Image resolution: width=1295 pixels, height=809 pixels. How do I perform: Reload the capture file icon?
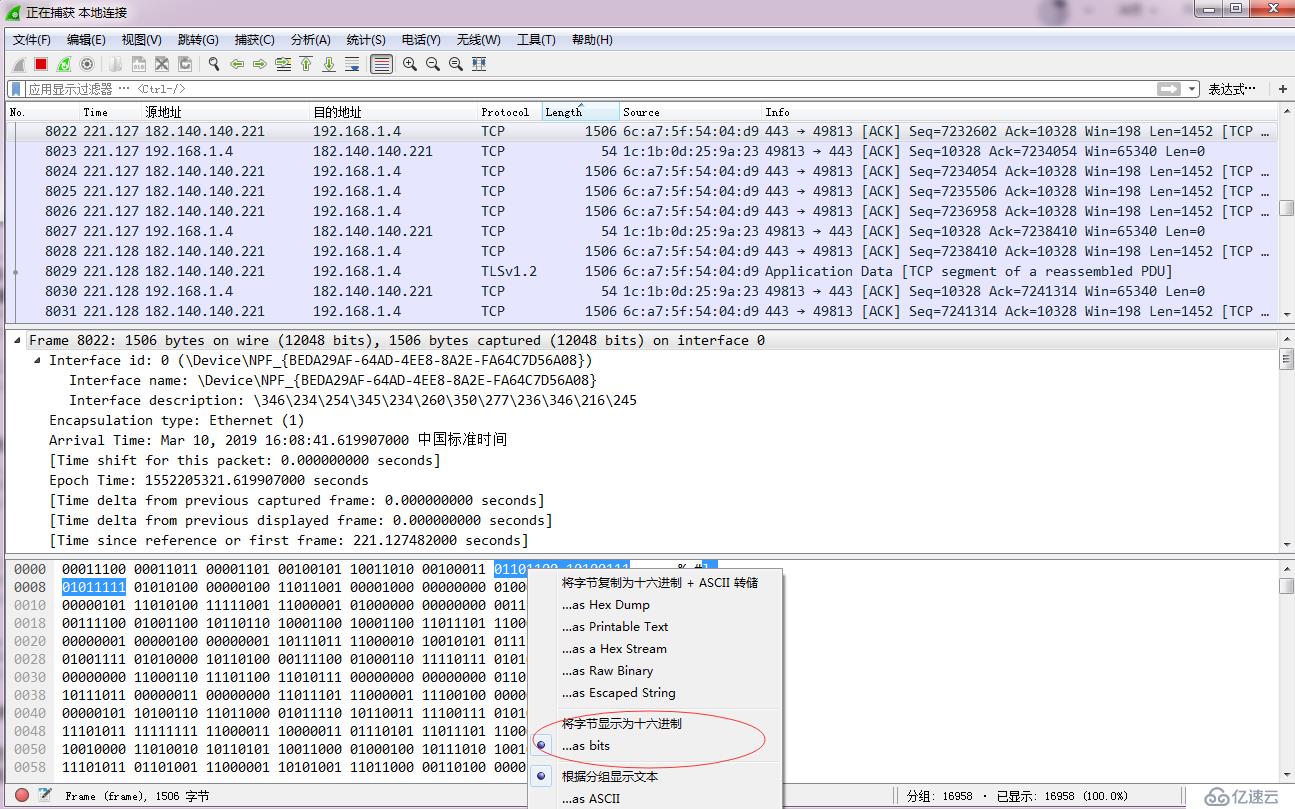pyautogui.click(x=185, y=64)
